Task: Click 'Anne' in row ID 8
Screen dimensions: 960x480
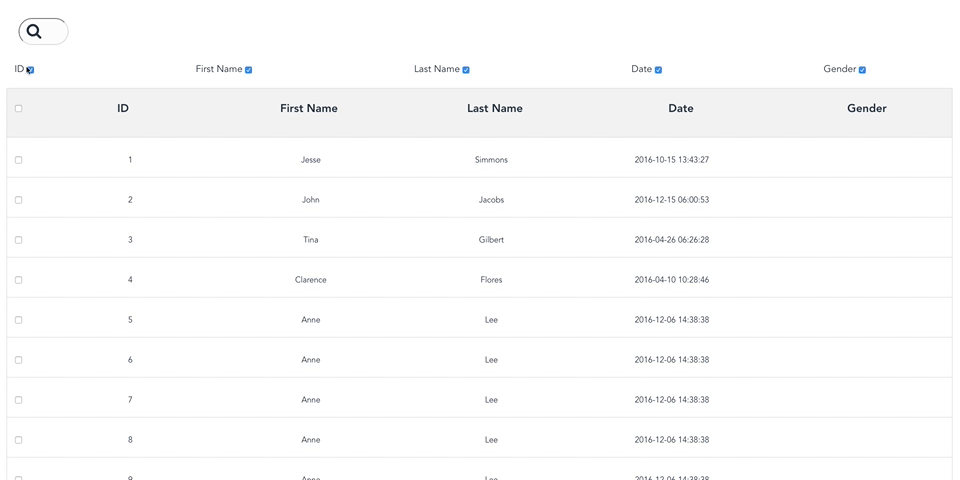Action: 311,440
